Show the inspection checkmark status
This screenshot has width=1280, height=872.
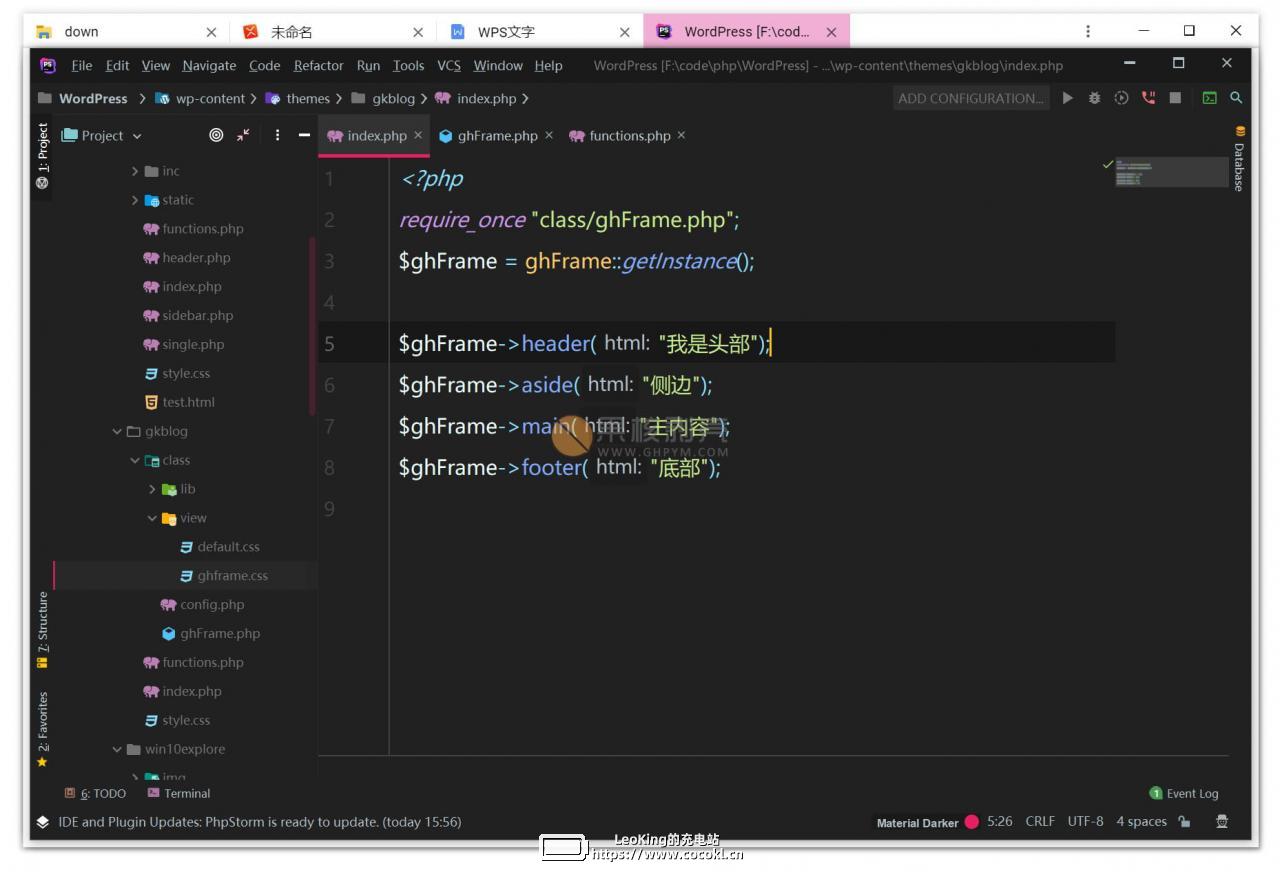(x=1107, y=163)
